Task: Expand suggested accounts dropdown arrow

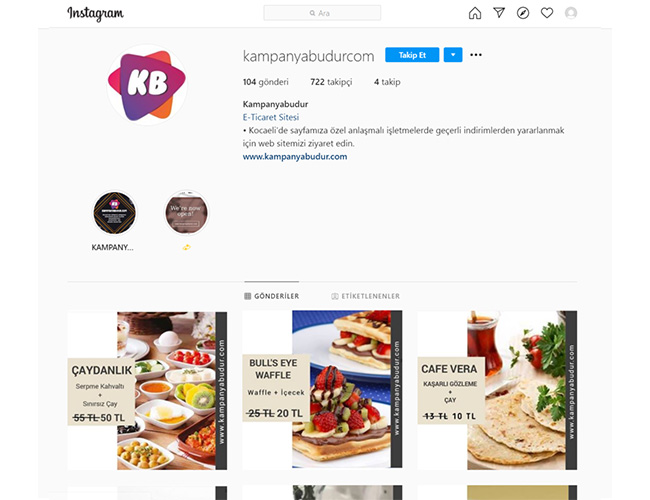Action: coord(453,55)
